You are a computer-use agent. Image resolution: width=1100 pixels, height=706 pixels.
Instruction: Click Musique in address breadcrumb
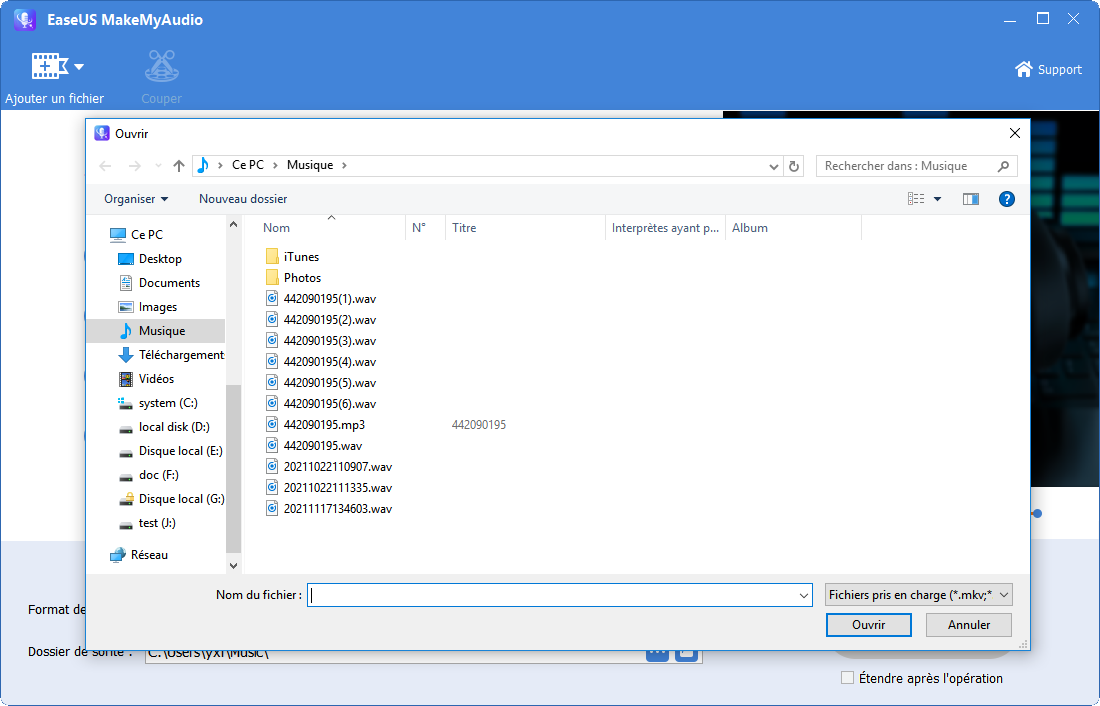click(310, 166)
